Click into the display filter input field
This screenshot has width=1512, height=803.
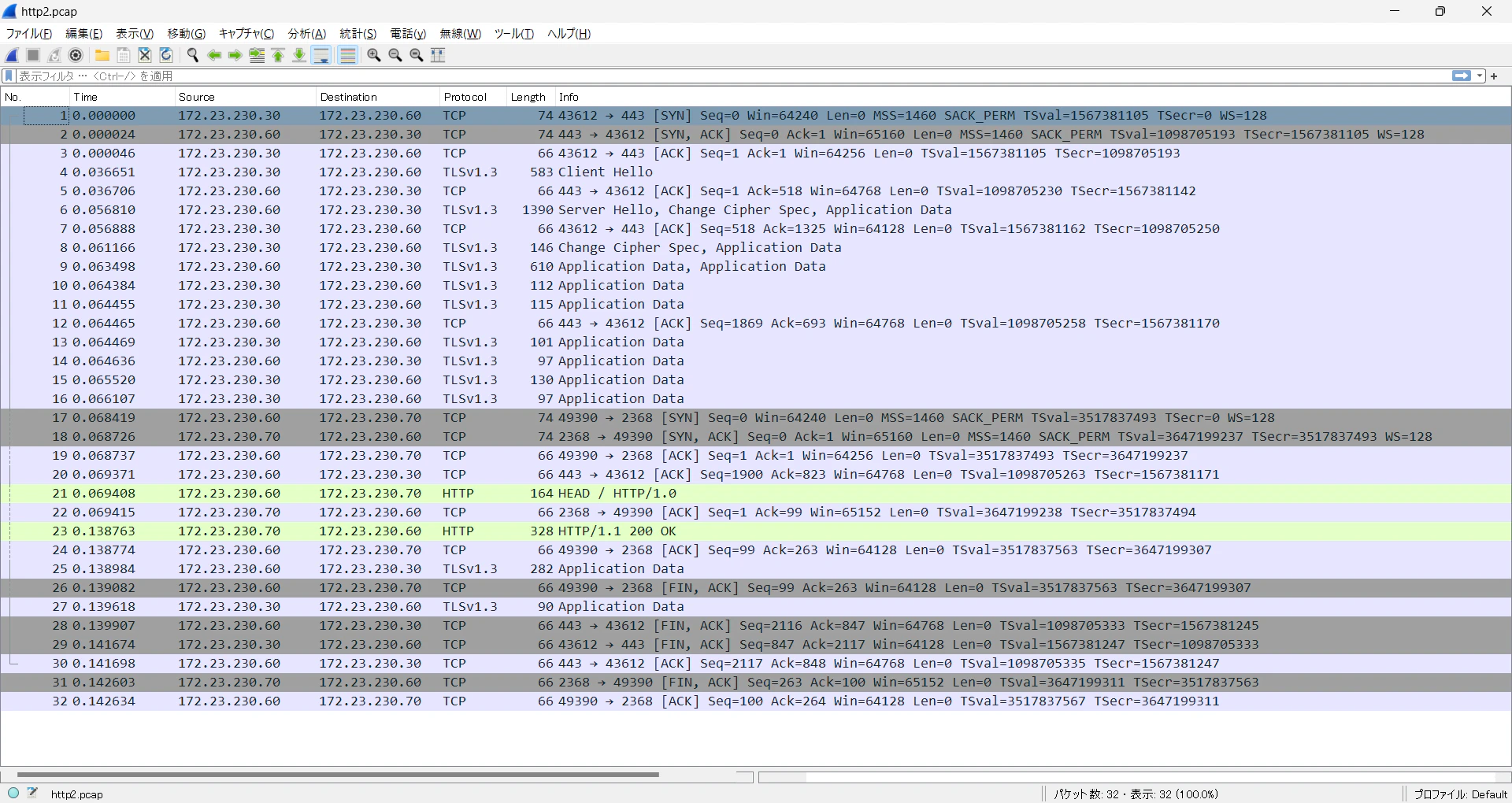point(732,76)
